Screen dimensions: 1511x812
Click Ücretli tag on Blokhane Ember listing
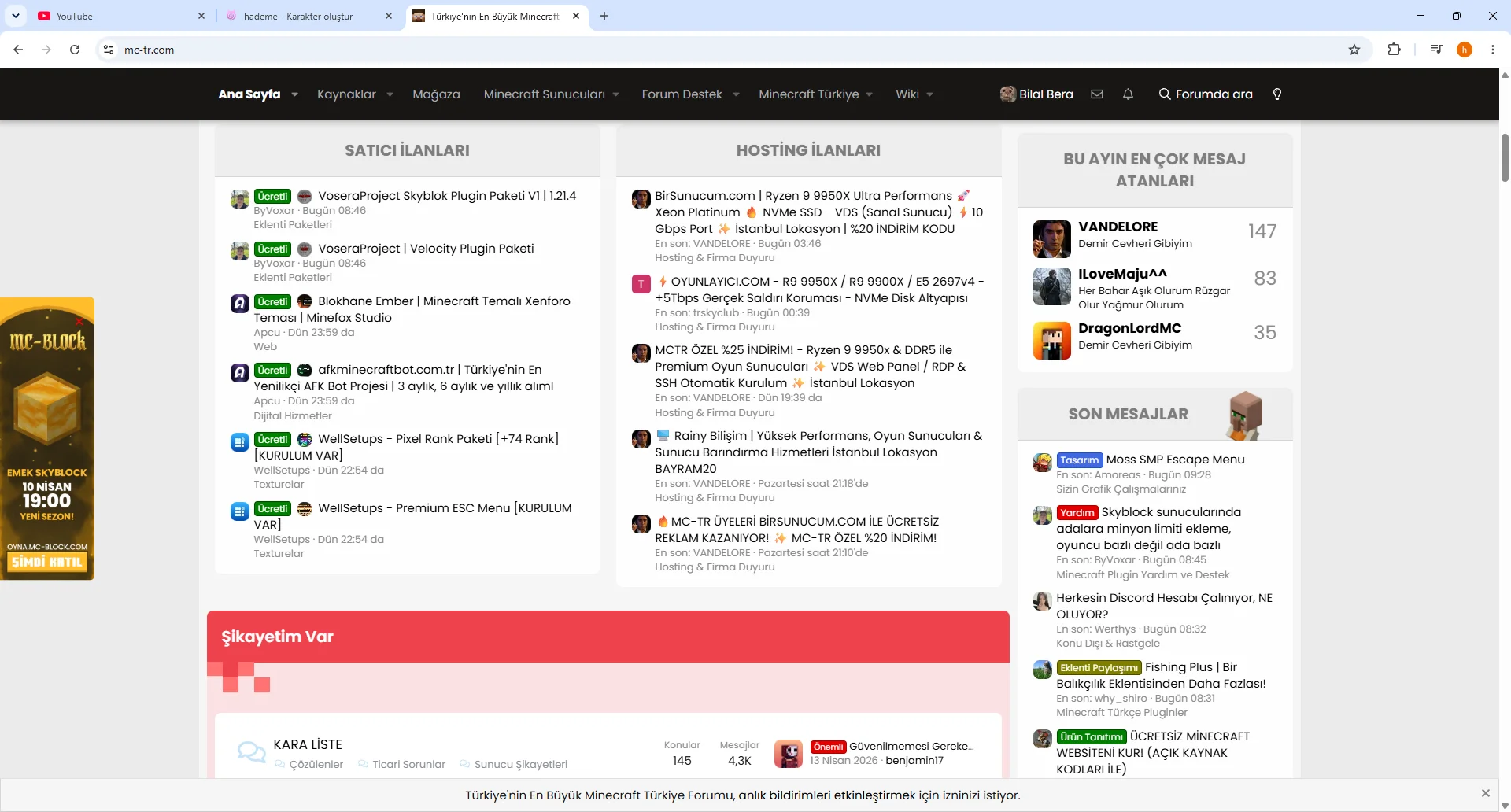[x=272, y=302]
